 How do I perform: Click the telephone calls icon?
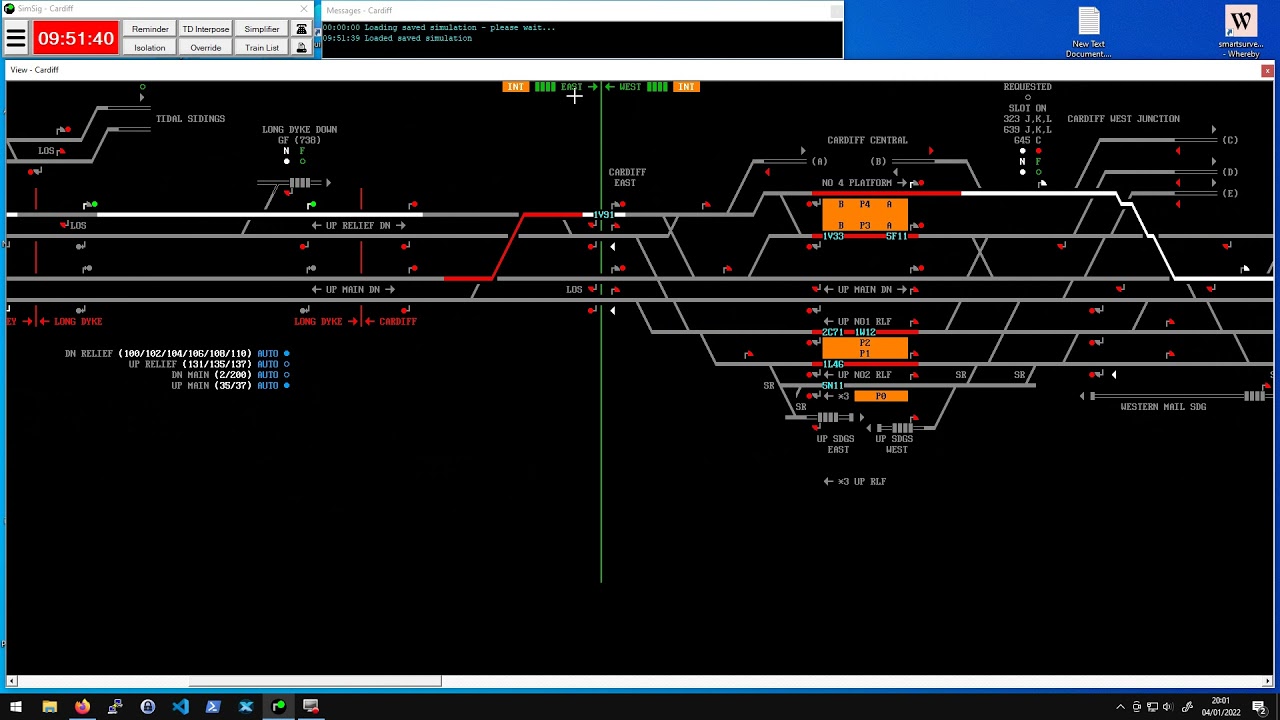click(301, 29)
